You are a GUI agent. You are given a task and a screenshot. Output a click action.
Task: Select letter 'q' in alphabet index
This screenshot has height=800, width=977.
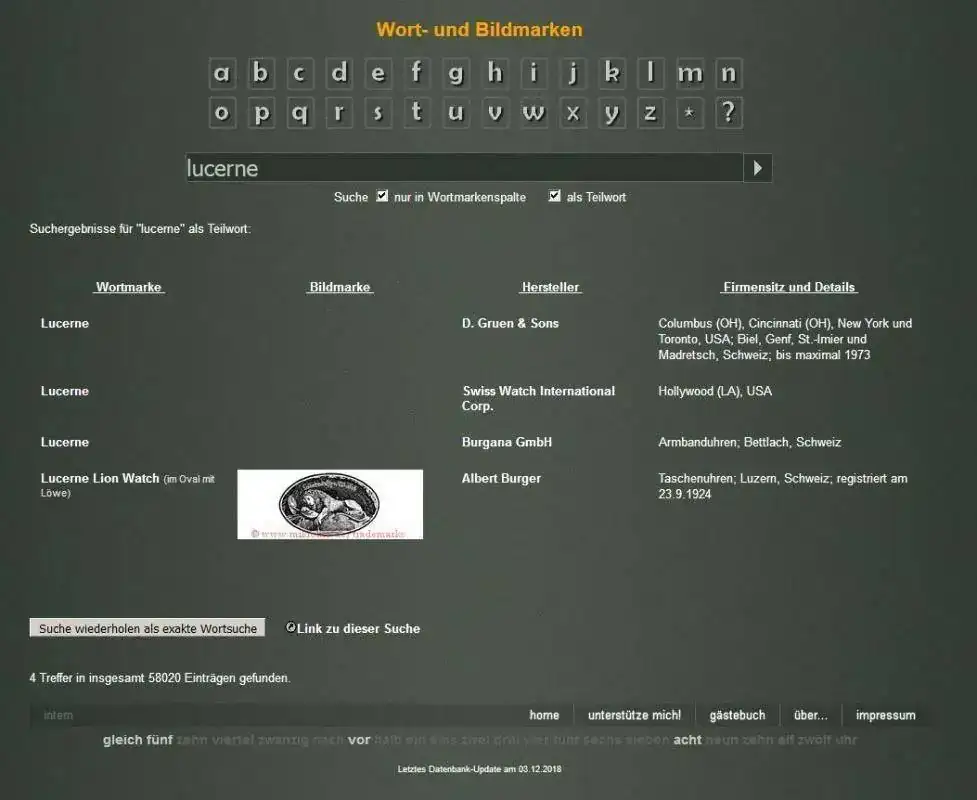(300, 113)
